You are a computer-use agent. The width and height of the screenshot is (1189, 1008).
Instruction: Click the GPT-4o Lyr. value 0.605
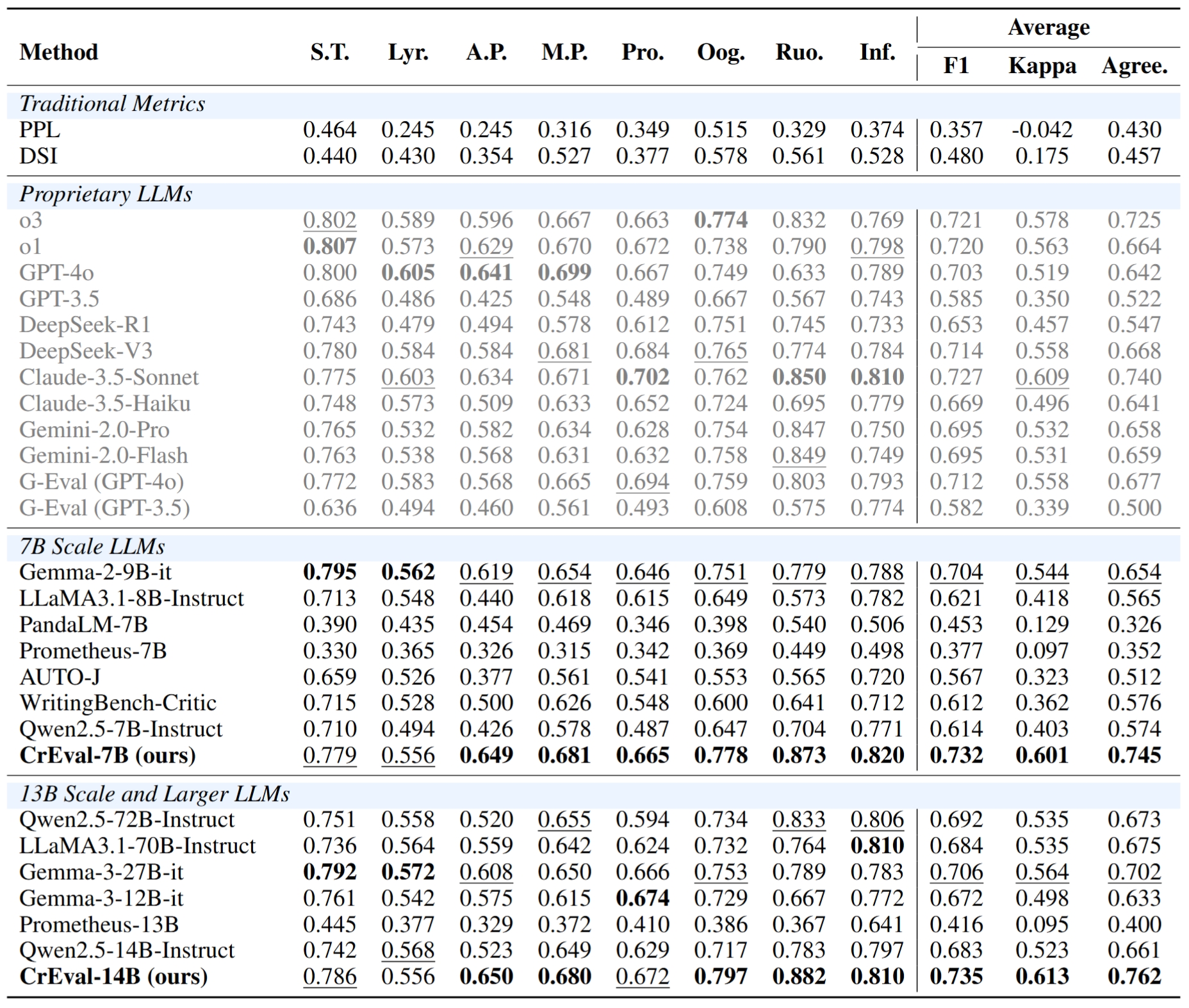[408, 272]
